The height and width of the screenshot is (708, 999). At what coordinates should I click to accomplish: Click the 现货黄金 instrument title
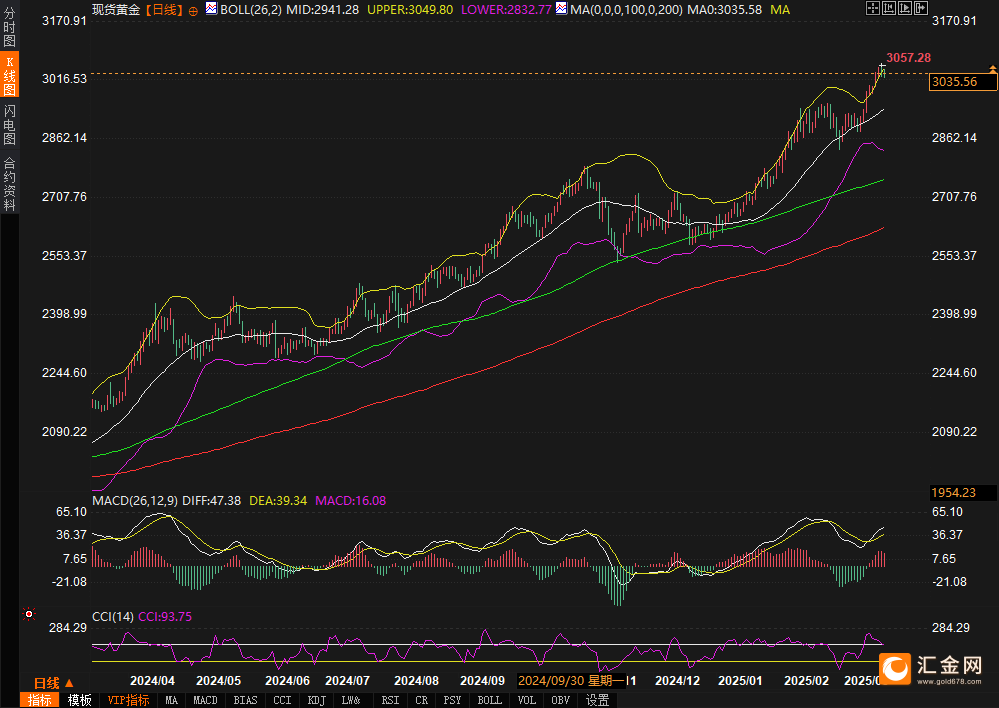coord(116,10)
